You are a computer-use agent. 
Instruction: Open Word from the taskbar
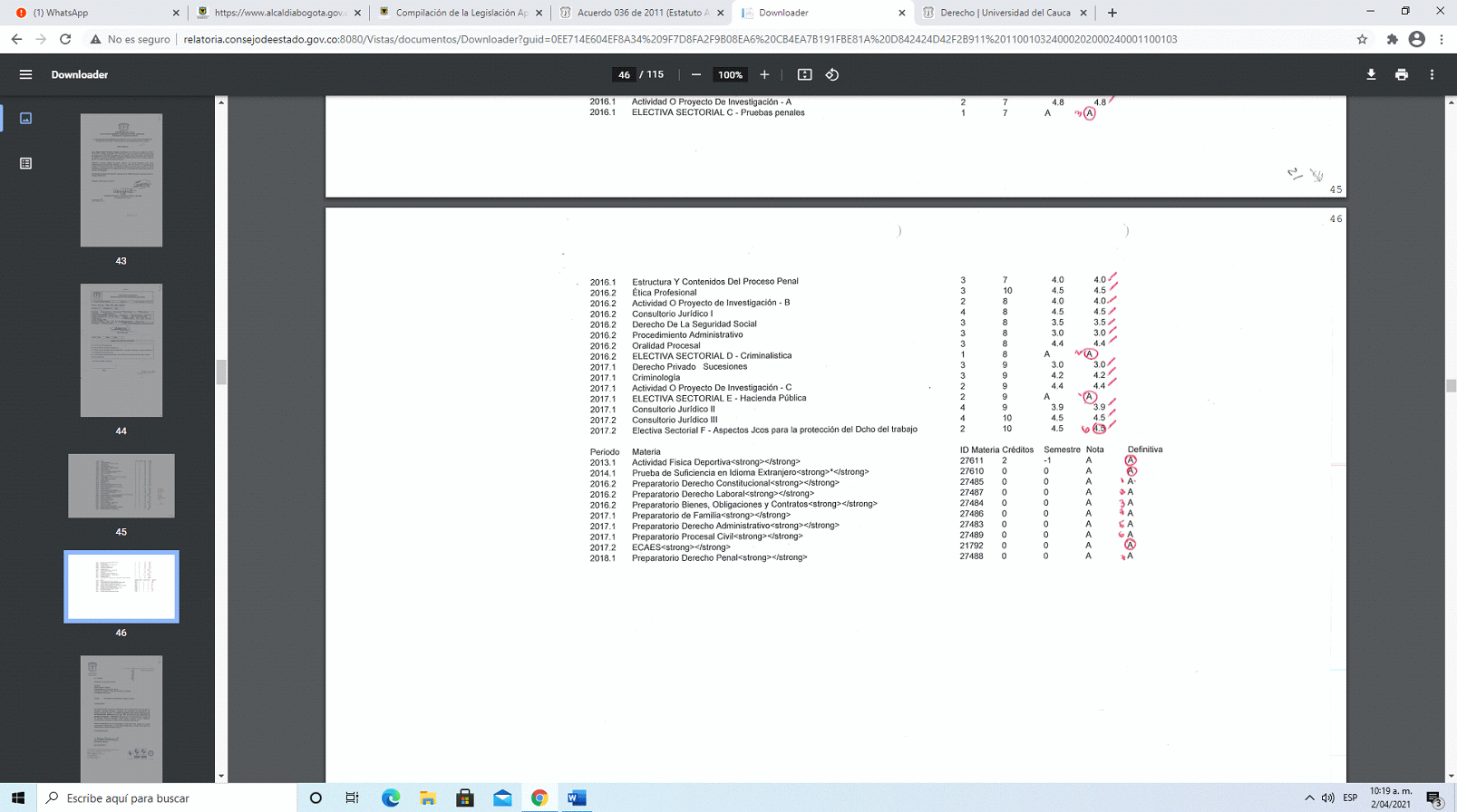click(x=577, y=797)
